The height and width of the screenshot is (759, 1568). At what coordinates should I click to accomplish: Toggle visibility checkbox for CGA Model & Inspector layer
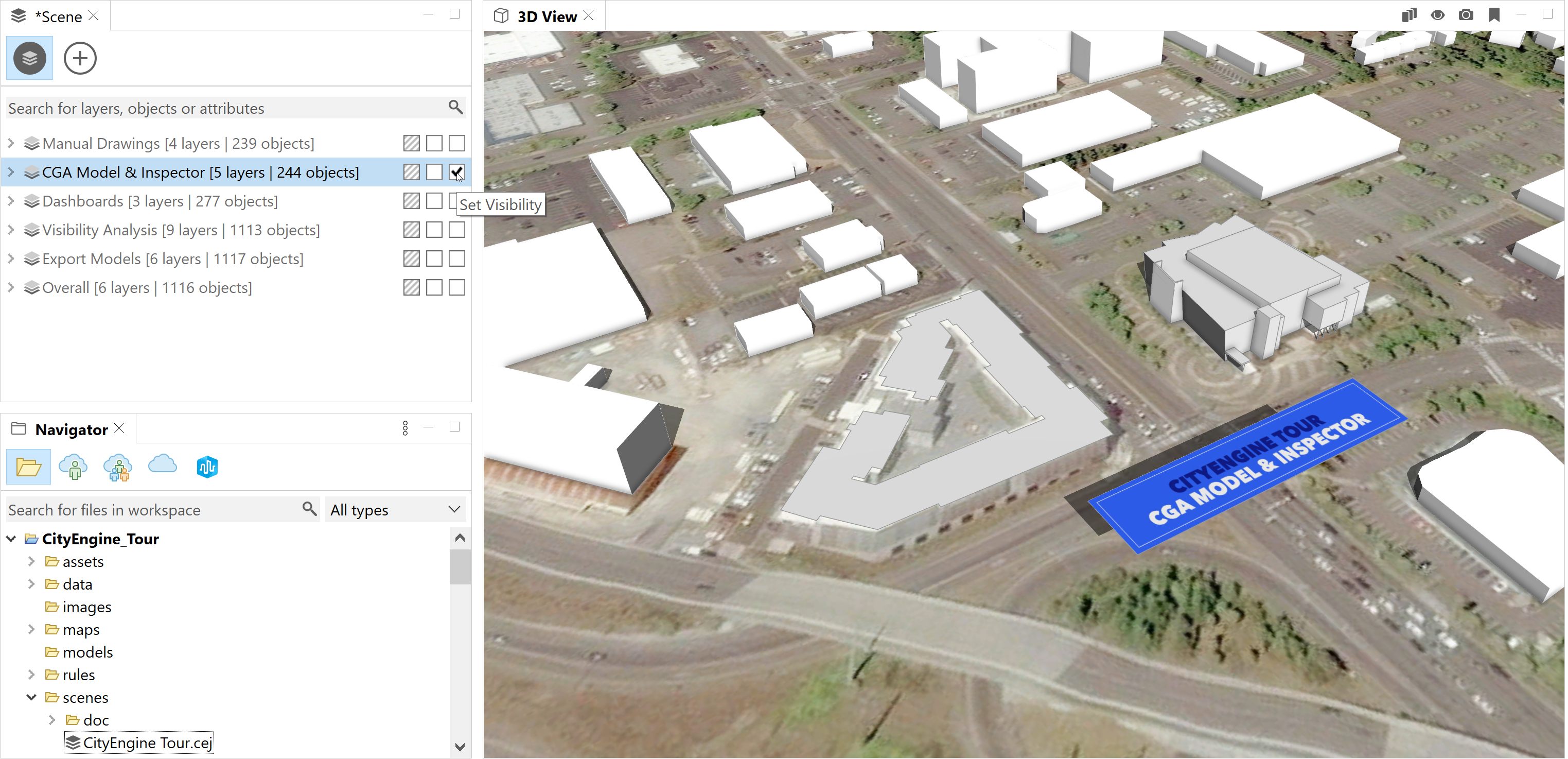(x=456, y=172)
